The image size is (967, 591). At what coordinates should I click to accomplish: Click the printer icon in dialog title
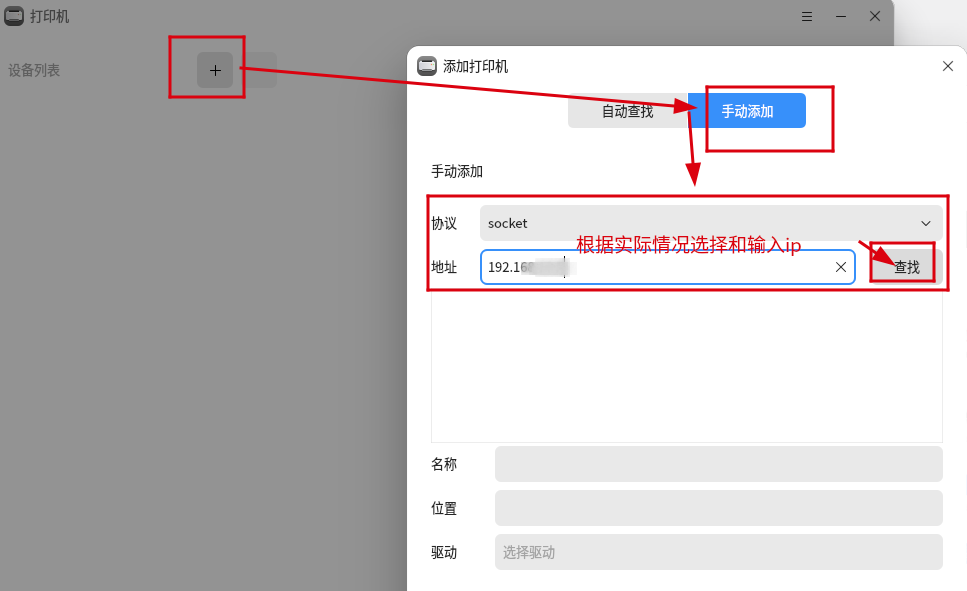[427, 66]
